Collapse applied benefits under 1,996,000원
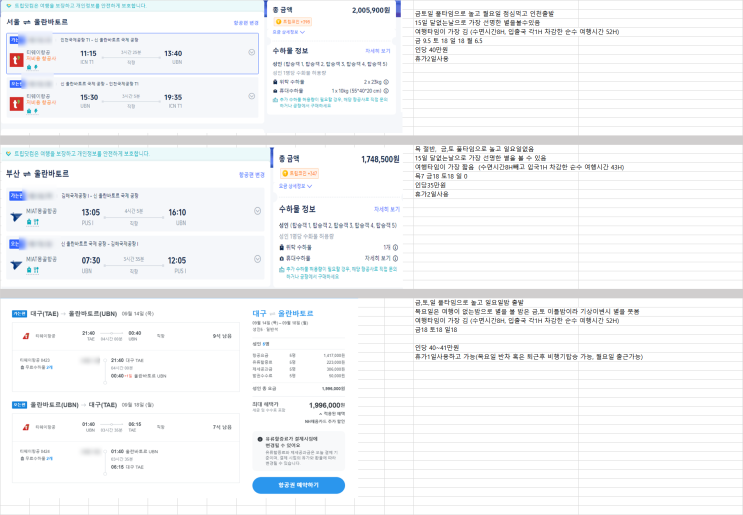 tap(332, 414)
